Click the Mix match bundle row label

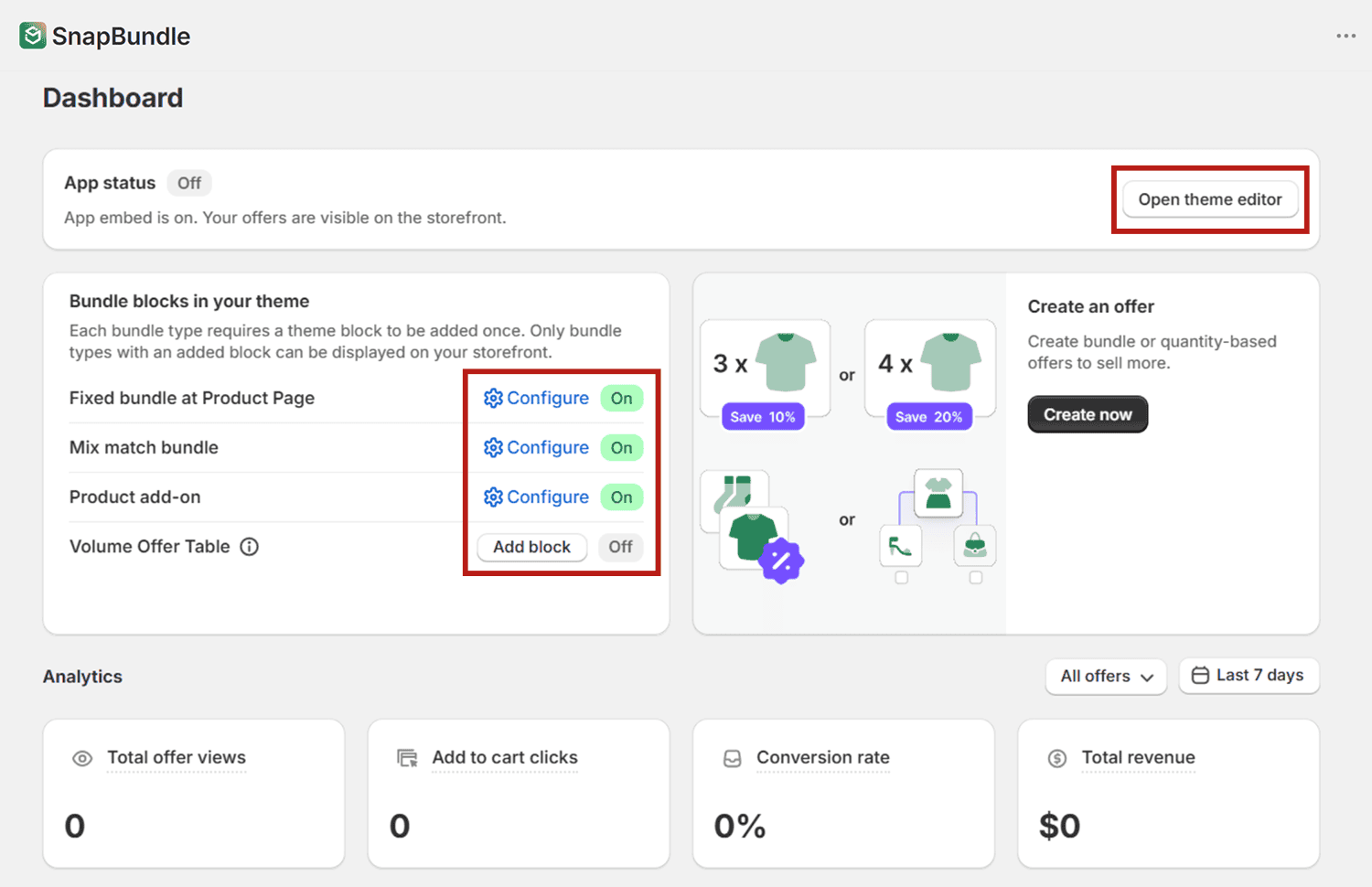point(144,447)
